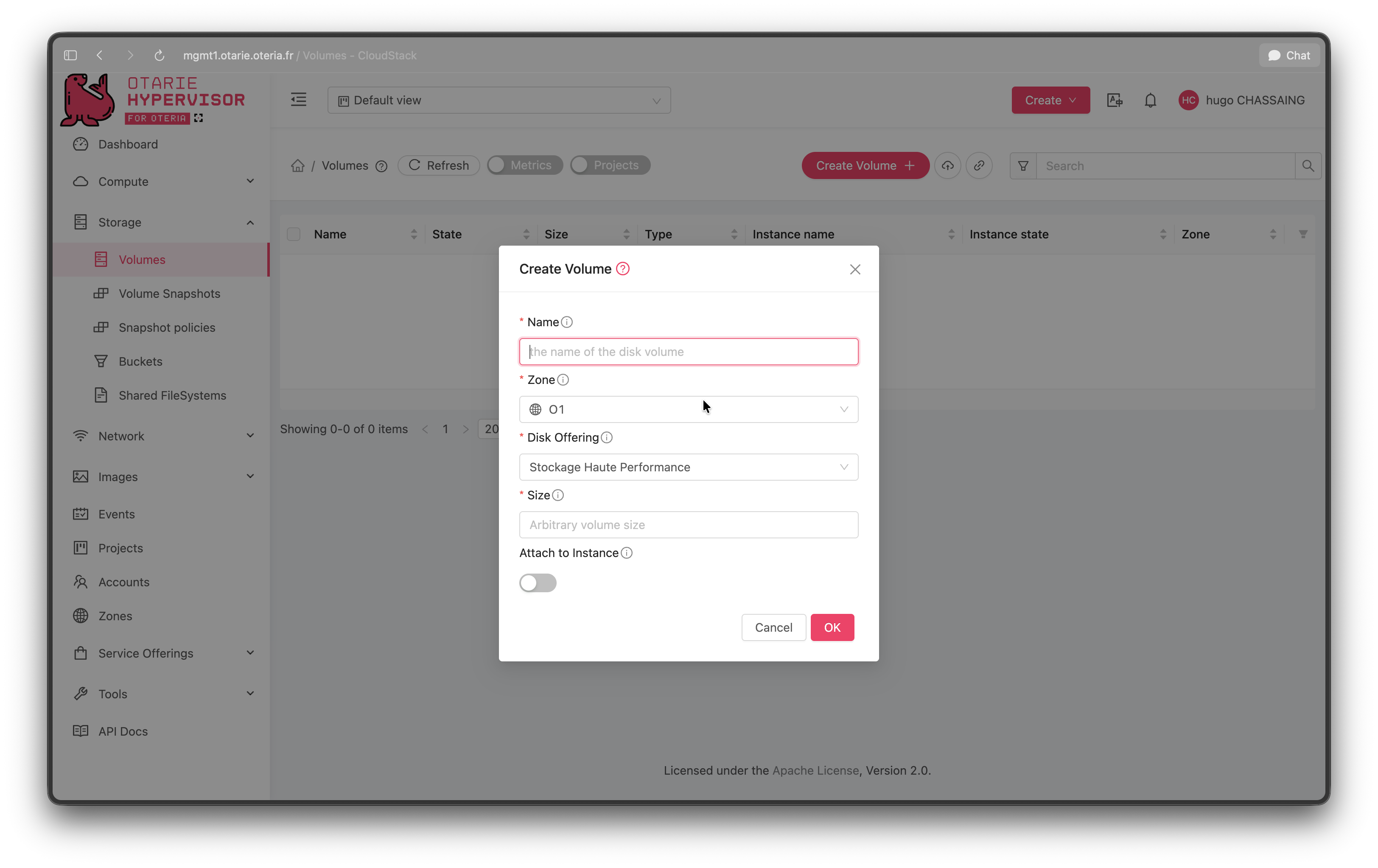Click the home breadcrumb icon

[x=297, y=165]
